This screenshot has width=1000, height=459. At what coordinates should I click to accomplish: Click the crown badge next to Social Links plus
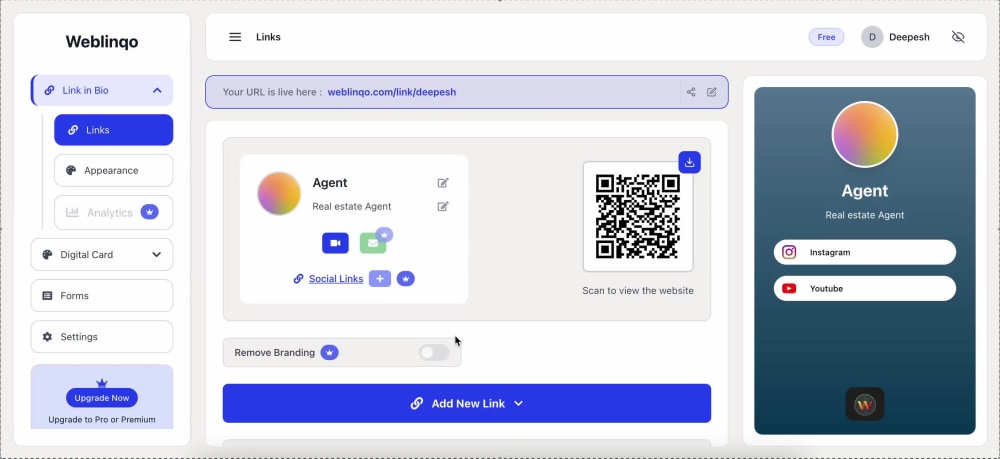(406, 279)
